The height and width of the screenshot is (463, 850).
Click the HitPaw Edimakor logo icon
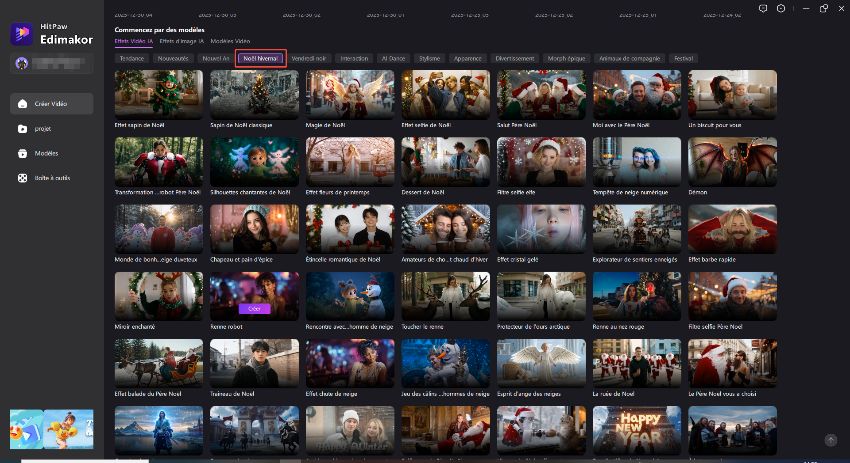coord(22,34)
